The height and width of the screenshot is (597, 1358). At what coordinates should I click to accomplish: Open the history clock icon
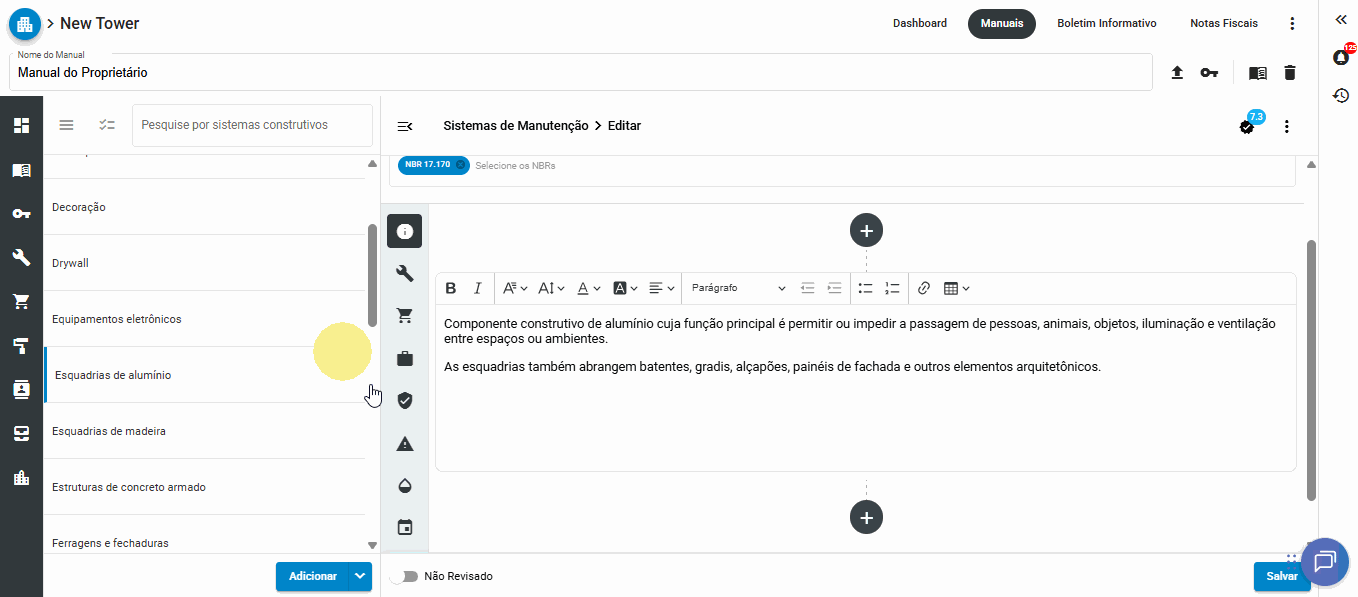click(x=1341, y=96)
